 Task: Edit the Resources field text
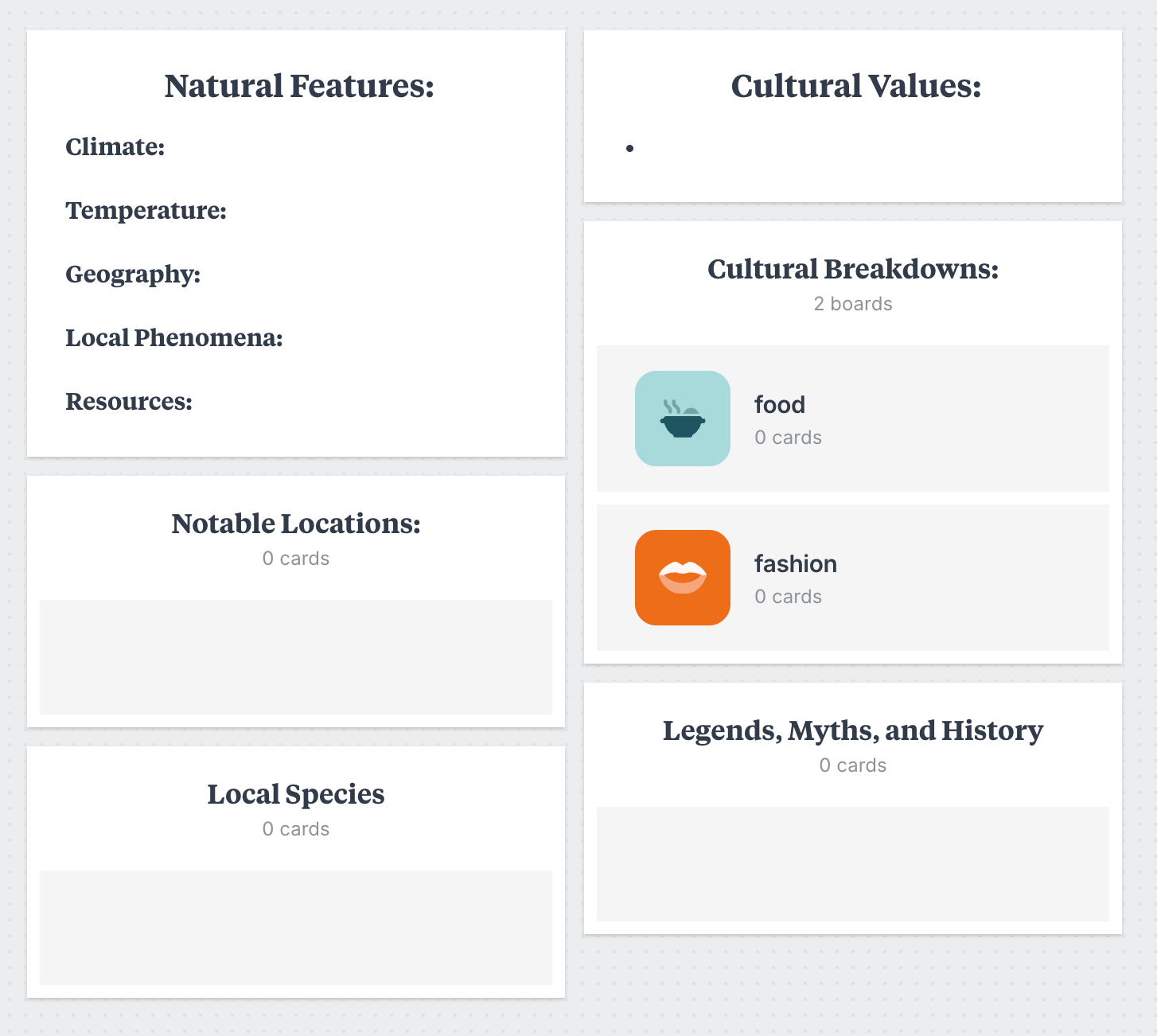click(129, 401)
